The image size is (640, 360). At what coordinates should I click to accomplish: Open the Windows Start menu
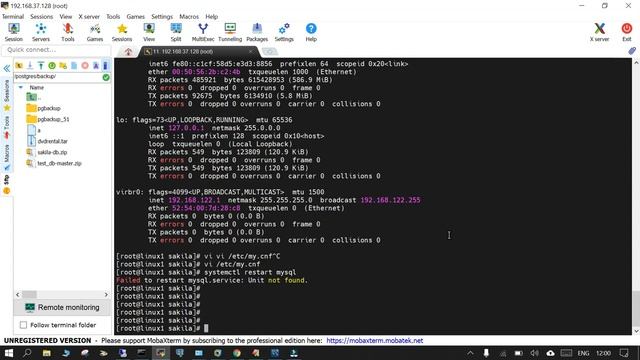click(9, 353)
